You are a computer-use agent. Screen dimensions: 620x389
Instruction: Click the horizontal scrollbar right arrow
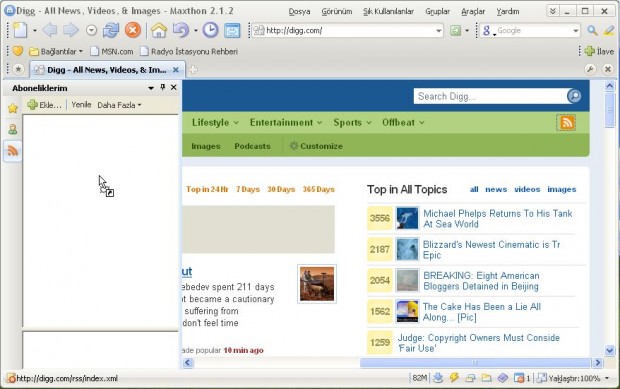597,363
